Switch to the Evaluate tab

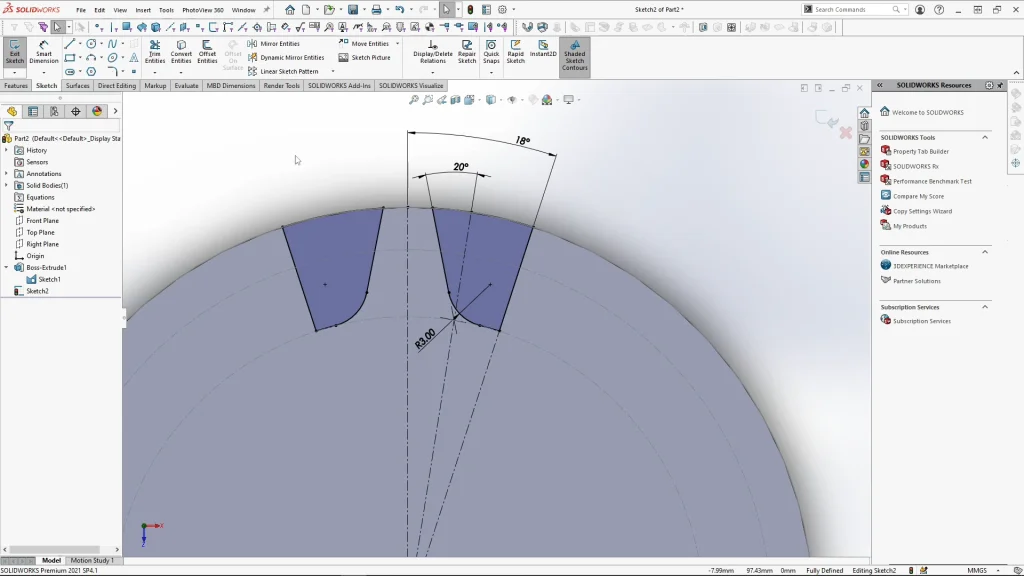[x=186, y=86]
